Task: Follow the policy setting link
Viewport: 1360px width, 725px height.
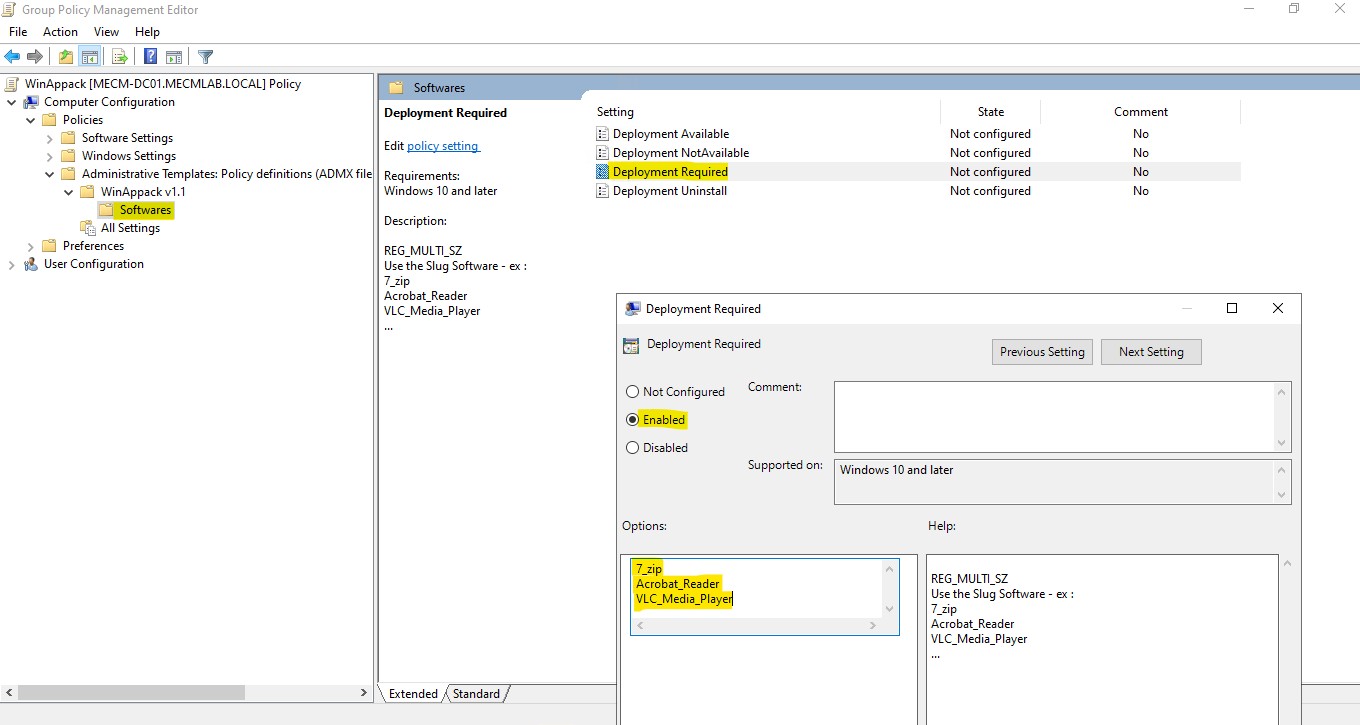Action: [442, 145]
